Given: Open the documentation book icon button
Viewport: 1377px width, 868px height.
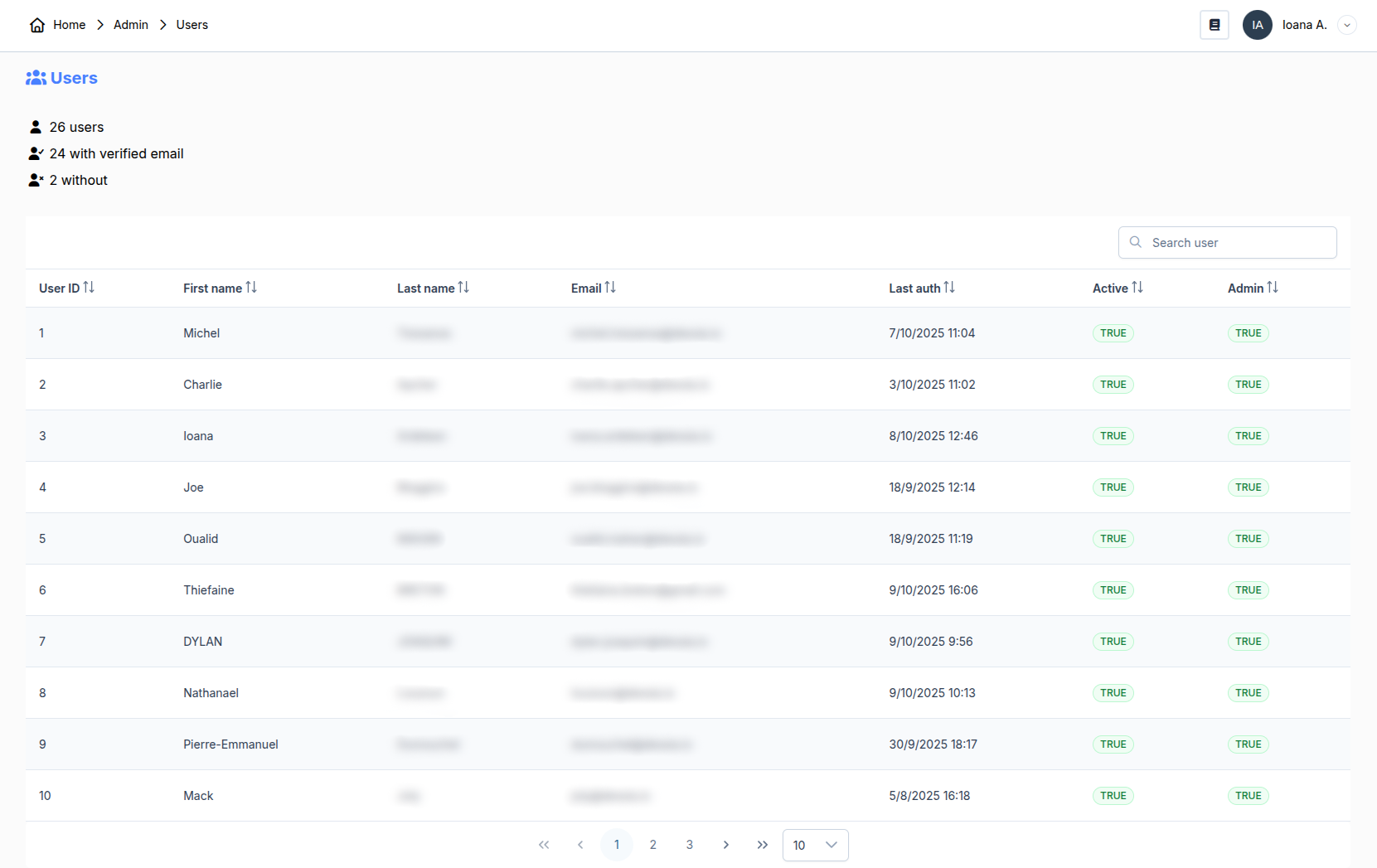Looking at the screenshot, I should [x=1214, y=25].
